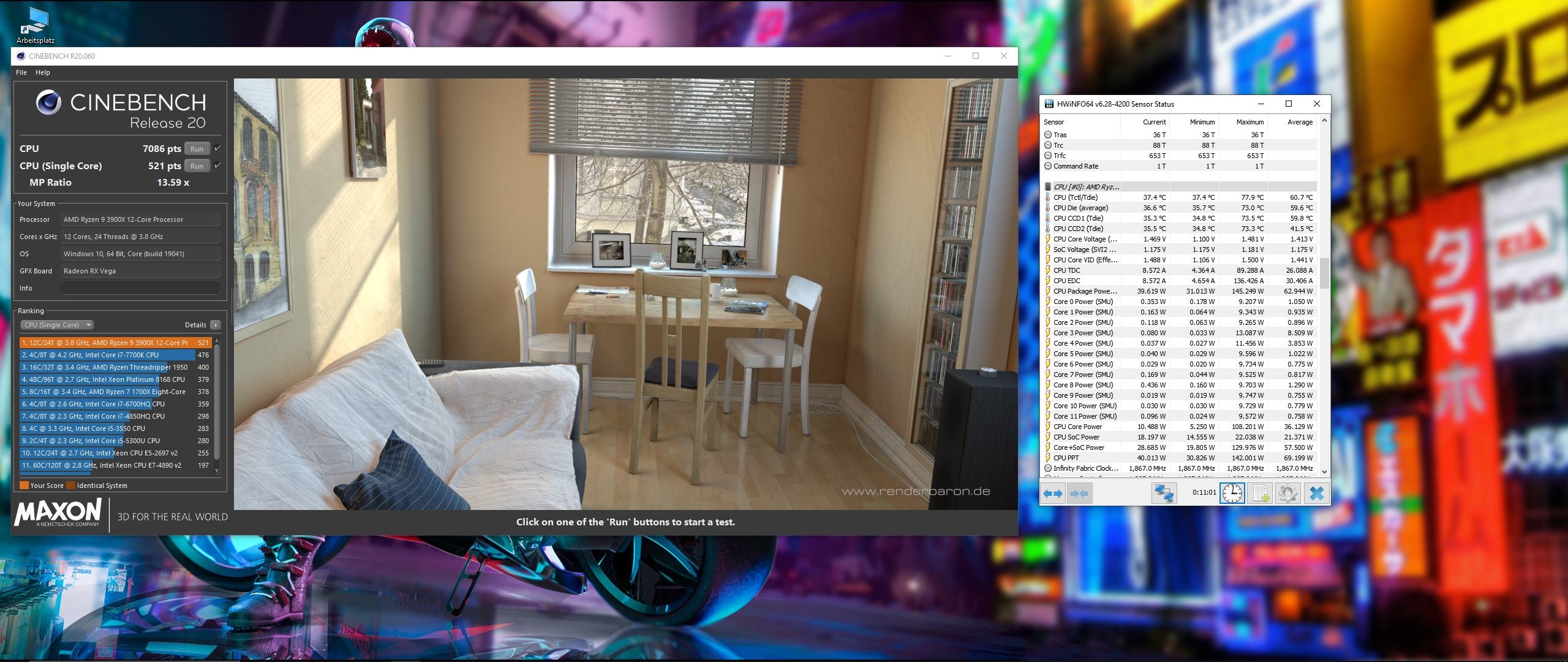Click Sensor column header in HWiNFO
Viewport: 1568px width, 662px height.
tap(1080, 122)
